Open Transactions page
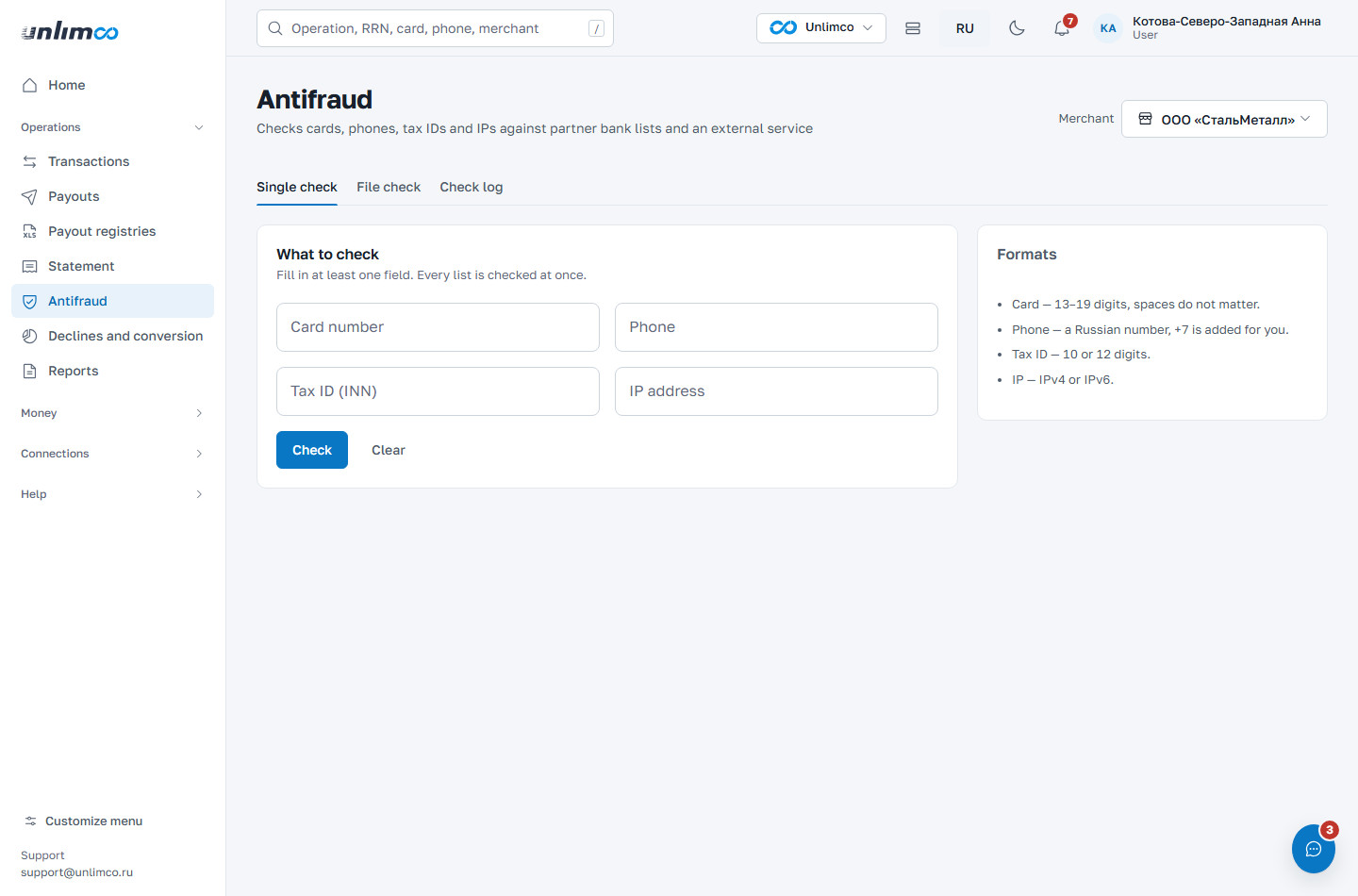 tap(112, 161)
